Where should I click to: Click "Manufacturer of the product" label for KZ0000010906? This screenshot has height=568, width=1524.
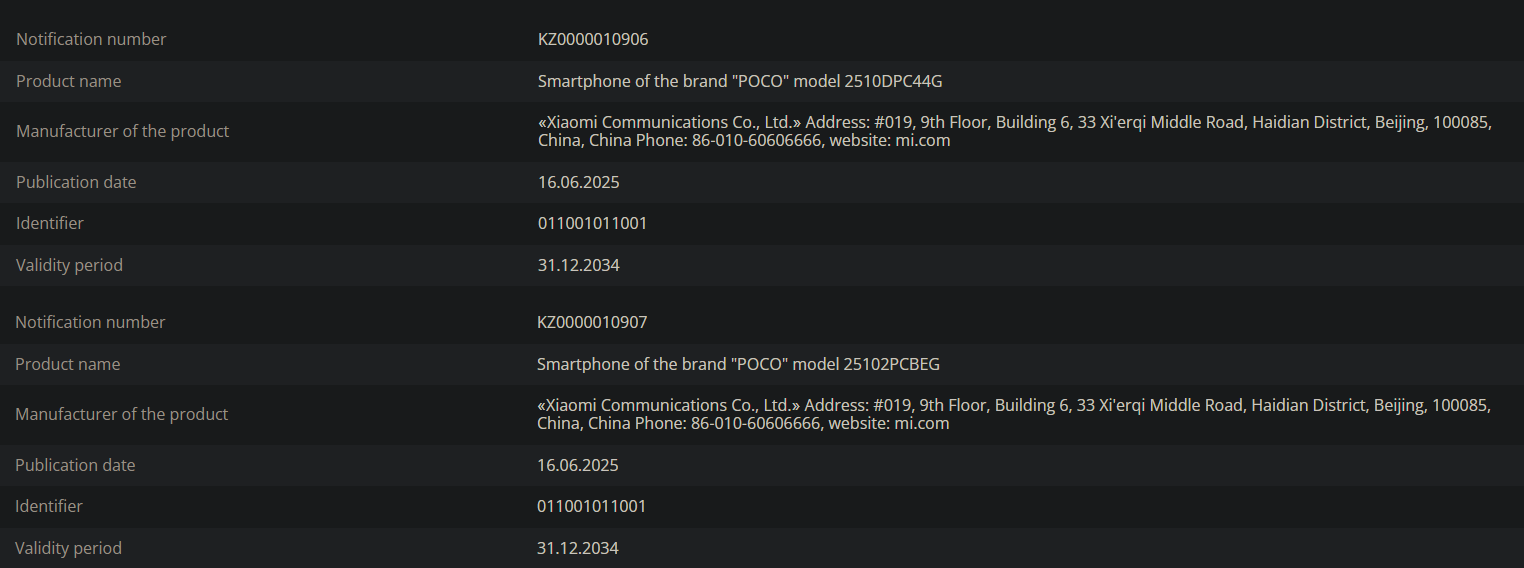122,131
